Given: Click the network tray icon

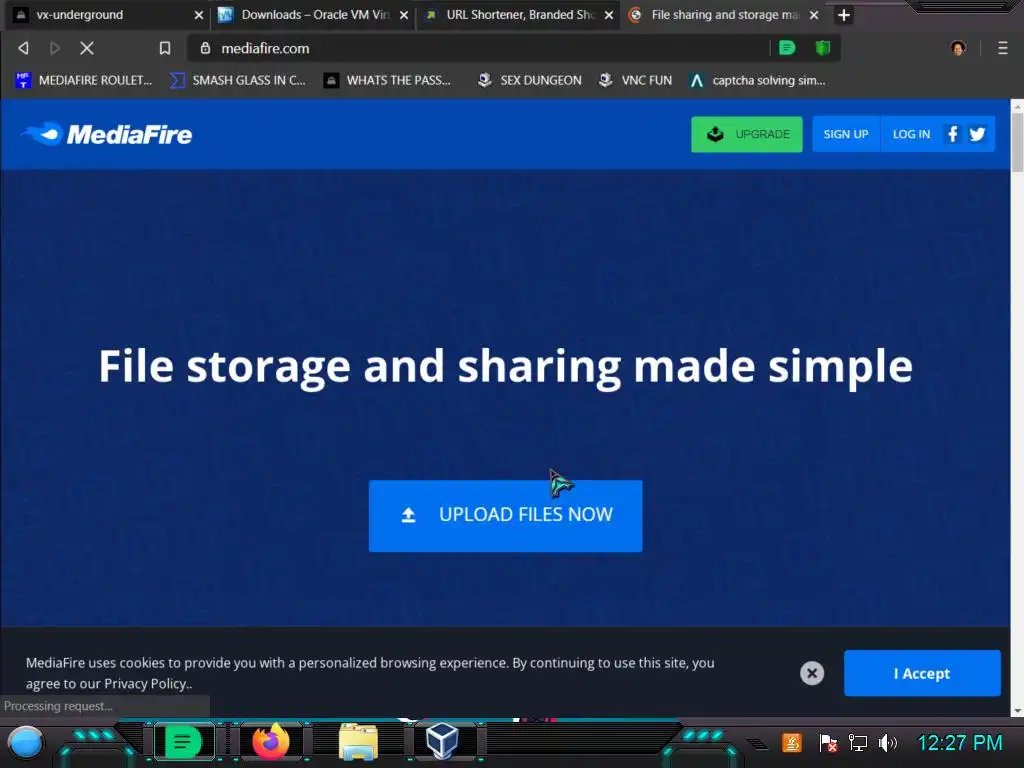Looking at the screenshot, I should 857,743.
